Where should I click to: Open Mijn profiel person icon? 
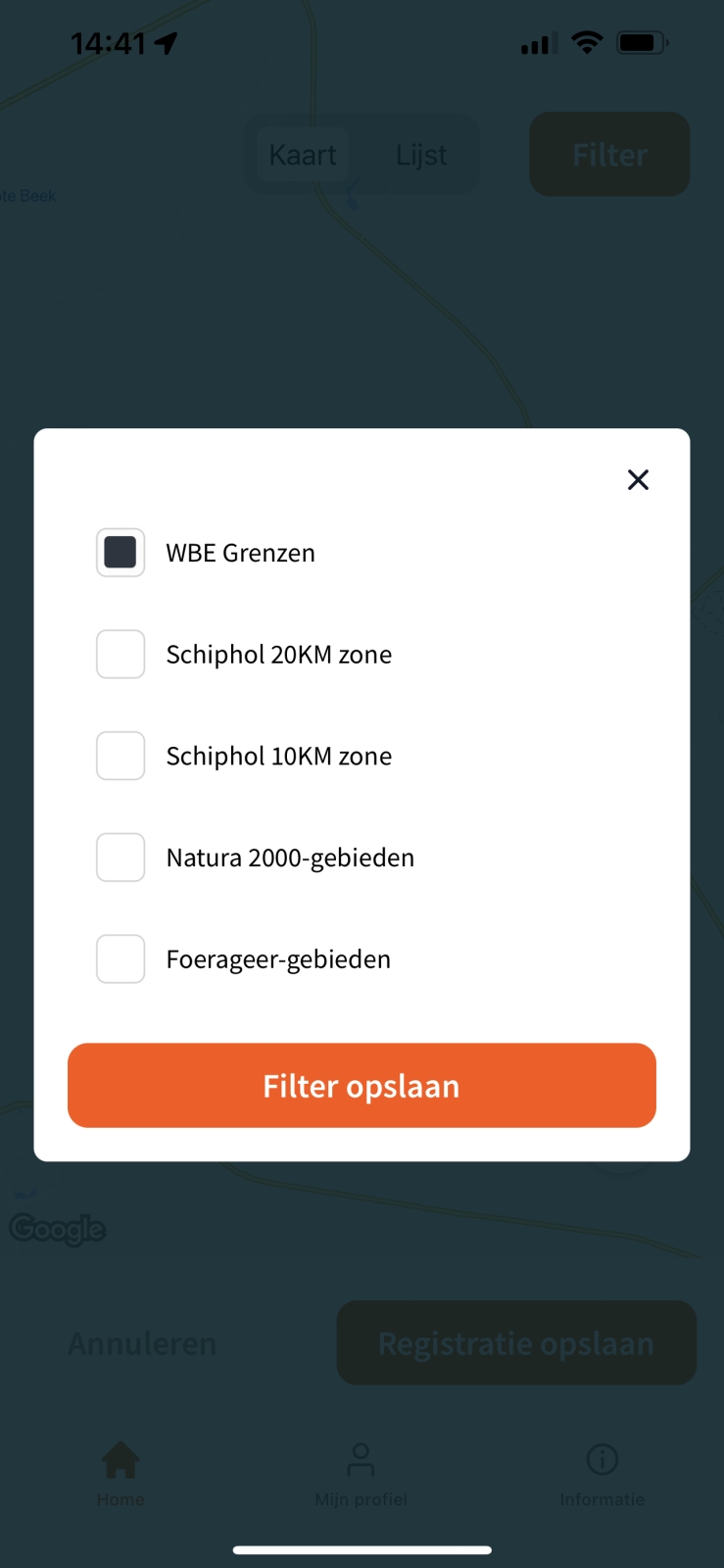pos(361,1460)
